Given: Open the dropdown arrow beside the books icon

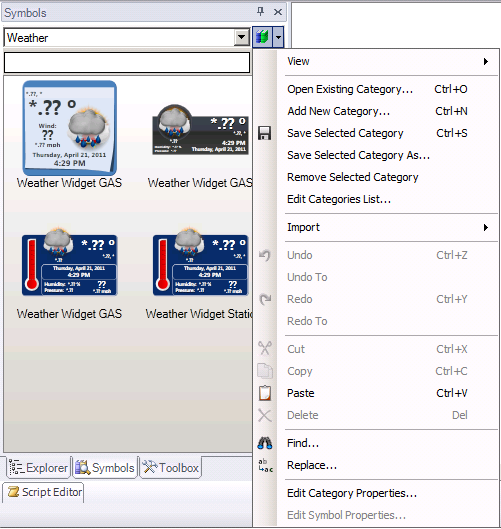Looking at the screenshot, I should tap(278, 37).
